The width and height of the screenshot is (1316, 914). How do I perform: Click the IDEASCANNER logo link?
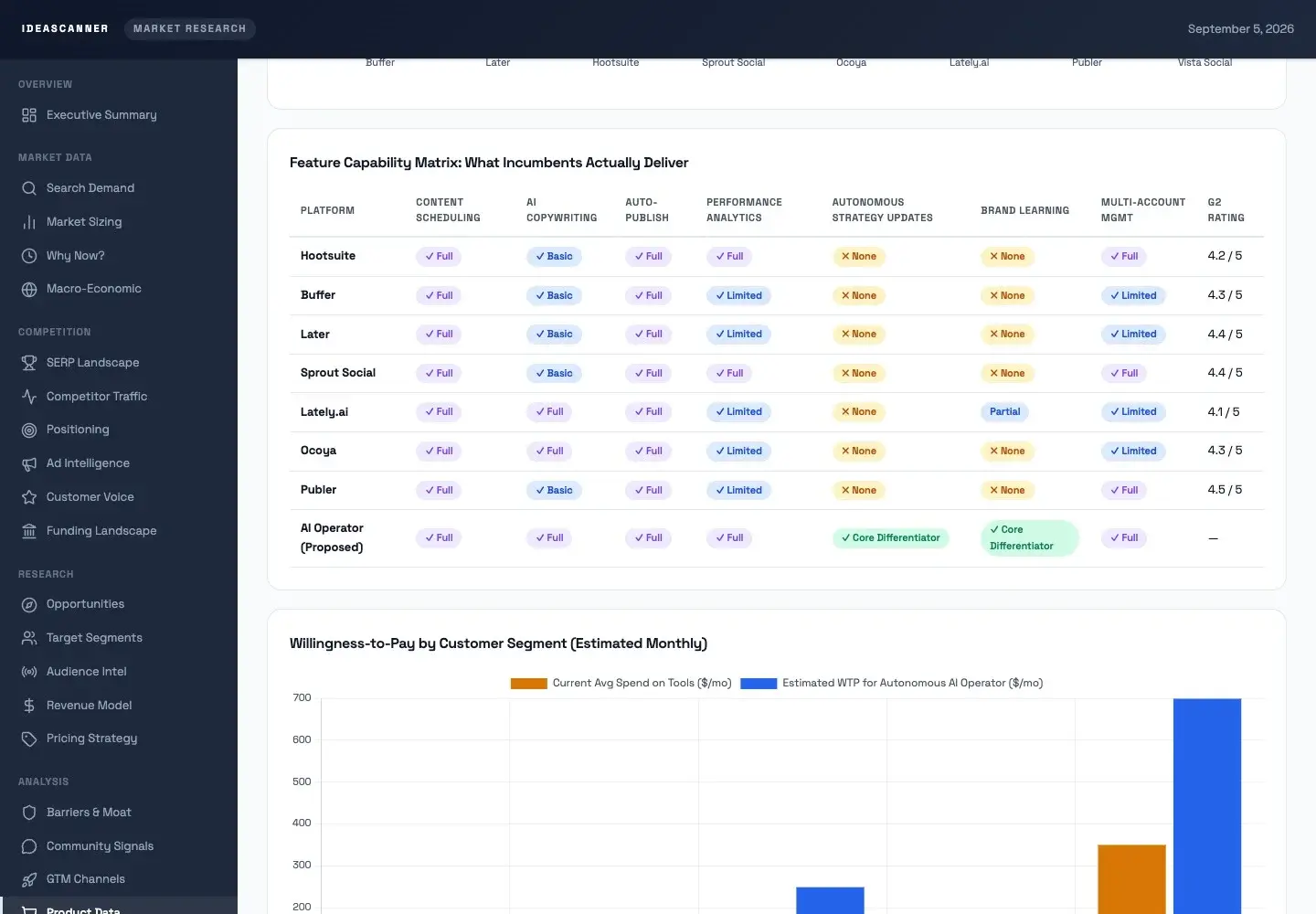point(65,29)
